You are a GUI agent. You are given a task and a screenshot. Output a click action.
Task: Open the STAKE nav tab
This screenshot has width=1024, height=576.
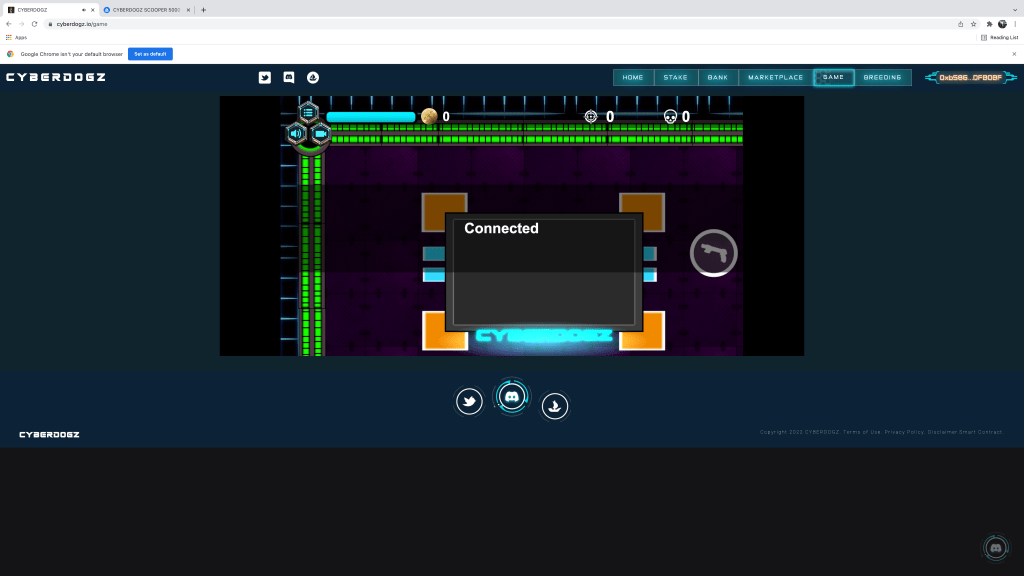pyautogui.click(x=675, y=77)
